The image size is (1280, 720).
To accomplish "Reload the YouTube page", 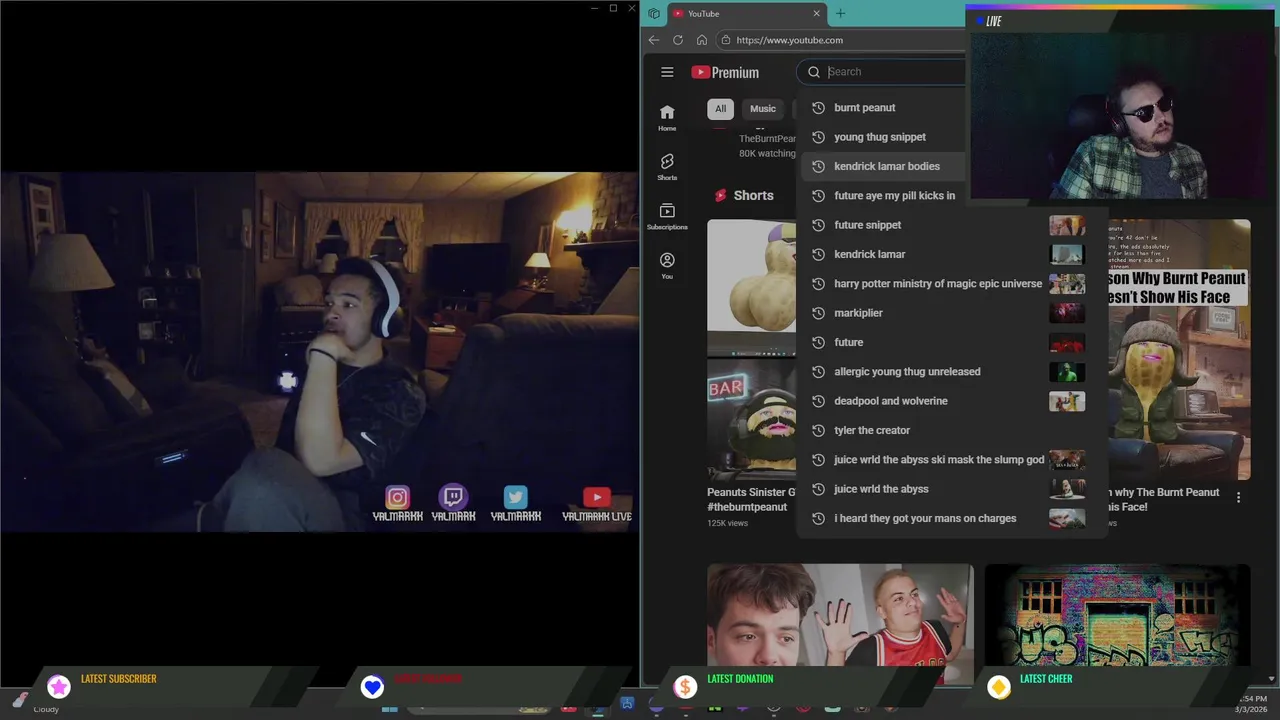I will (x=678, y=40).
